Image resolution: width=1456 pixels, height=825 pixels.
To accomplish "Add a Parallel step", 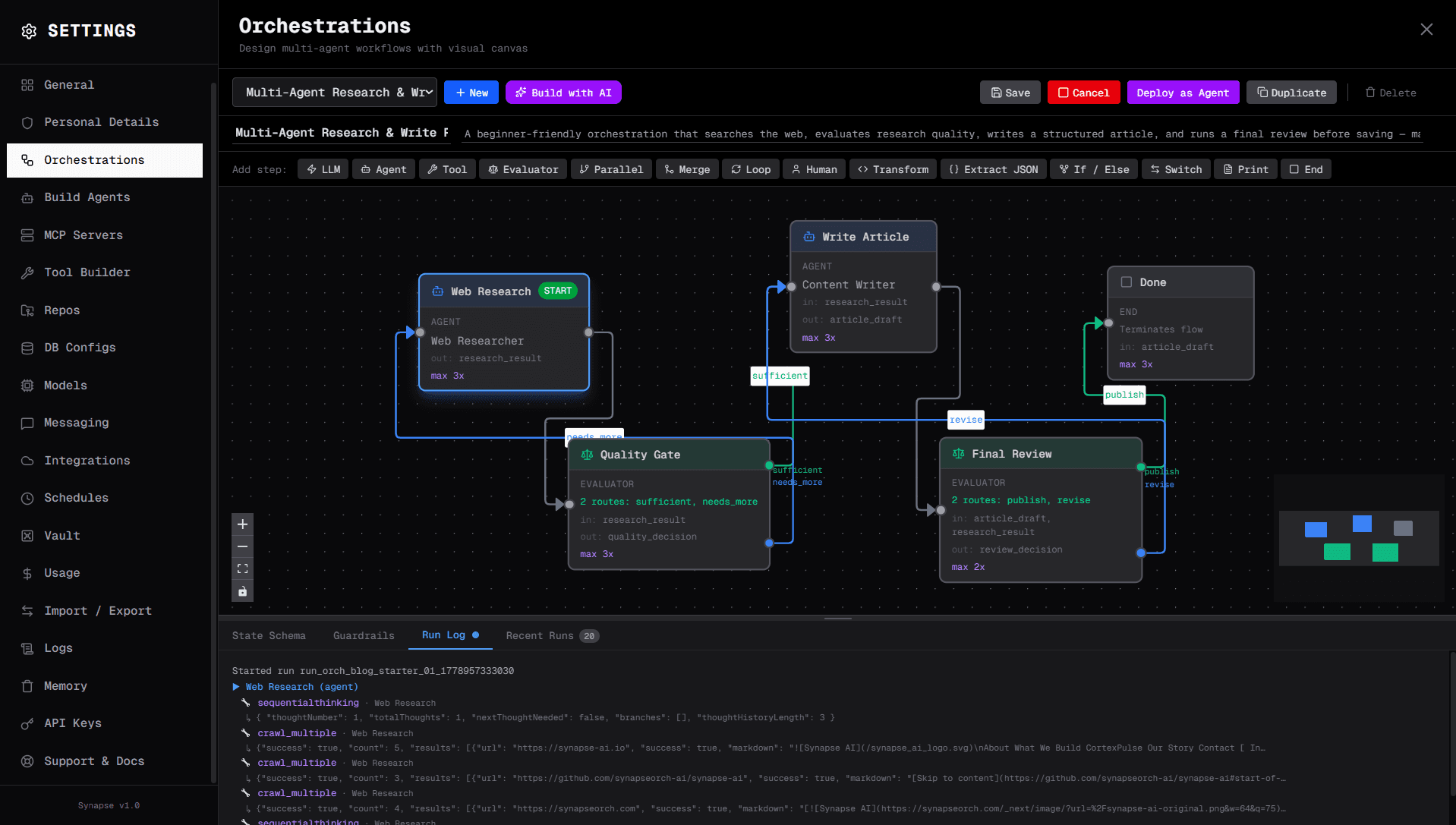I will (611, 169).
